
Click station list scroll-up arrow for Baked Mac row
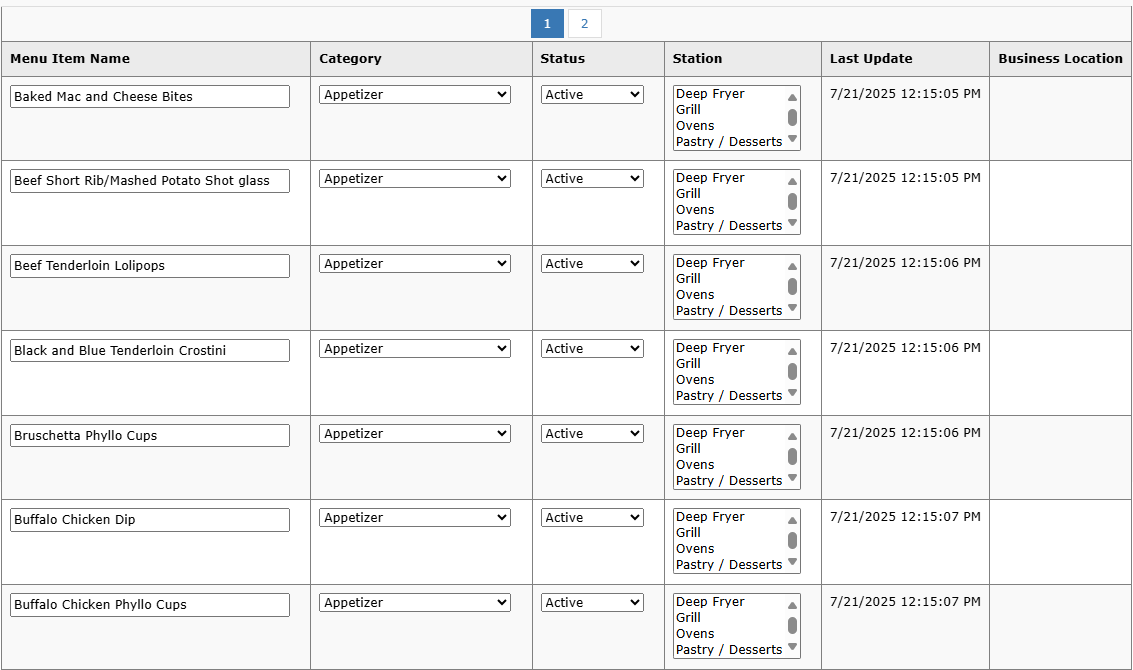point(793,97)
